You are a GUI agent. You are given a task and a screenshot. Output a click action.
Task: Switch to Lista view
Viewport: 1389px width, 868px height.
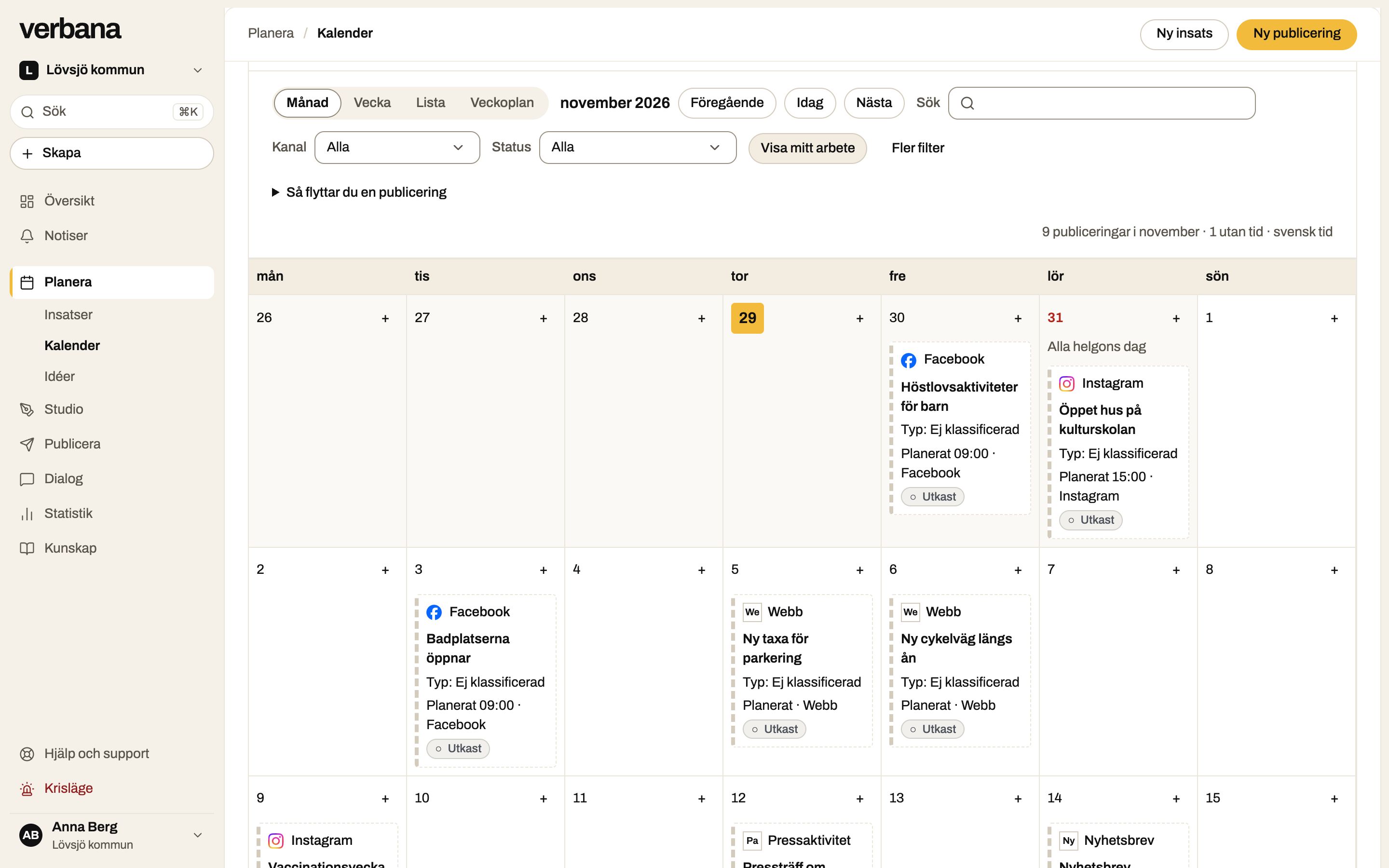431,103
